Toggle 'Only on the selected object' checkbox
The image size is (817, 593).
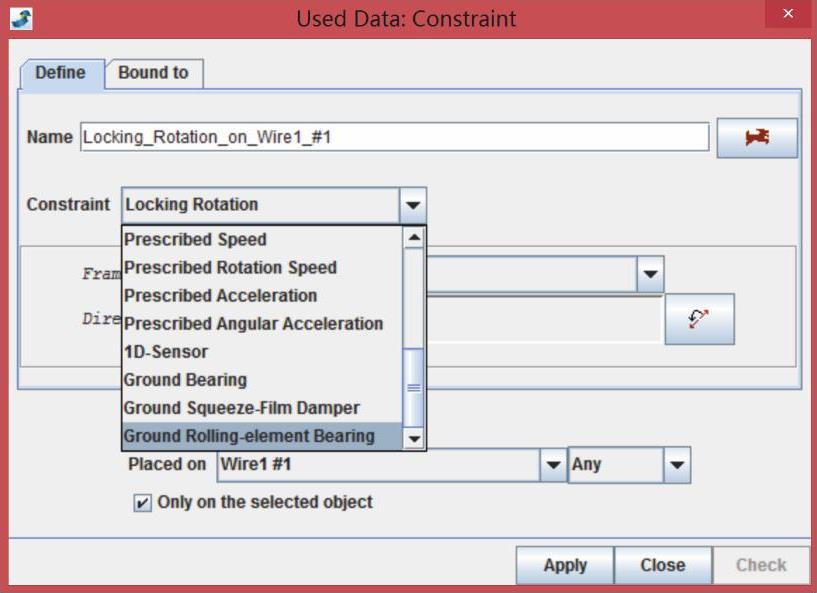coord(142,503)
